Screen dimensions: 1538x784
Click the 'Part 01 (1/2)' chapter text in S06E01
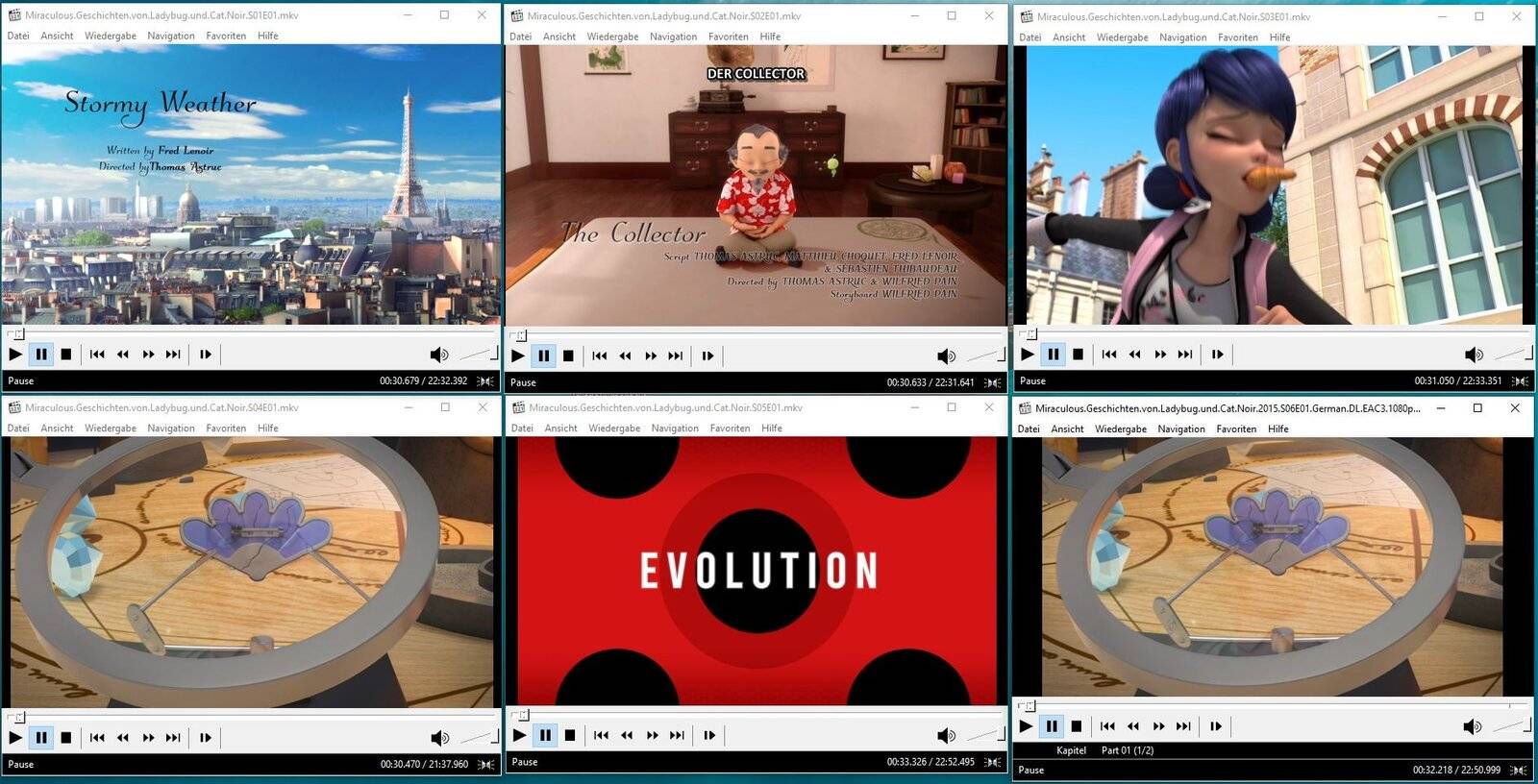click(1128, 750)
